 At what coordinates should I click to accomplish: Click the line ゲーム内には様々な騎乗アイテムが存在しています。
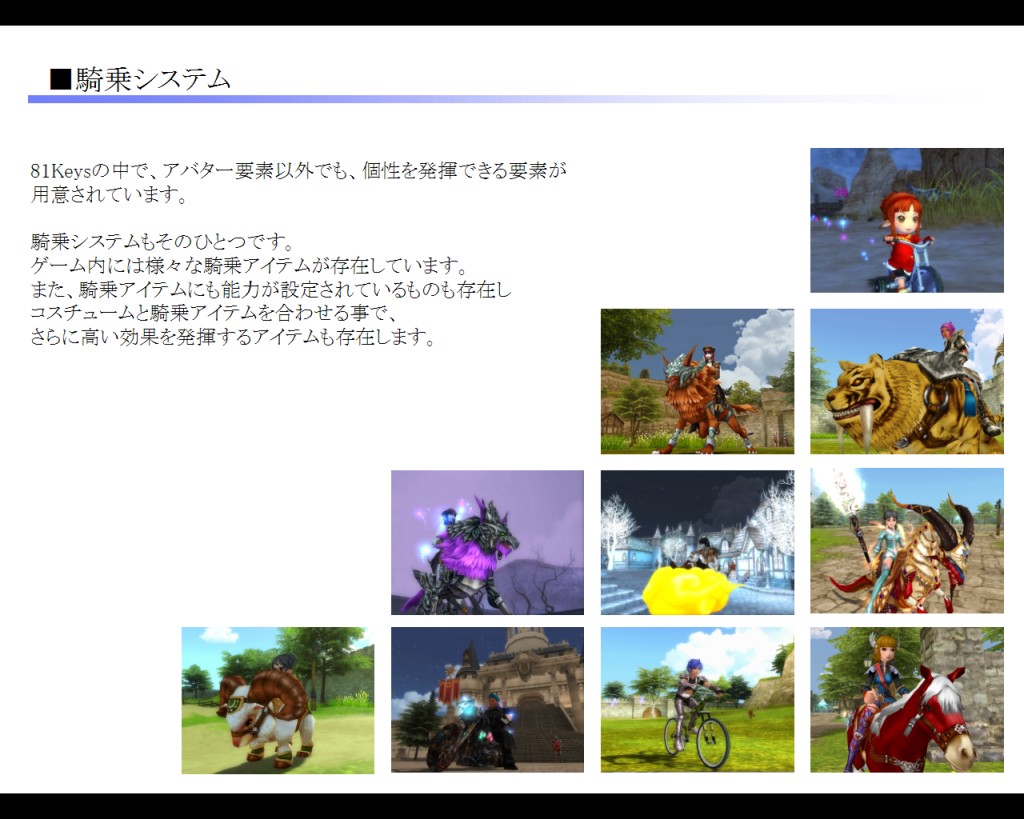tap(249, 266)
